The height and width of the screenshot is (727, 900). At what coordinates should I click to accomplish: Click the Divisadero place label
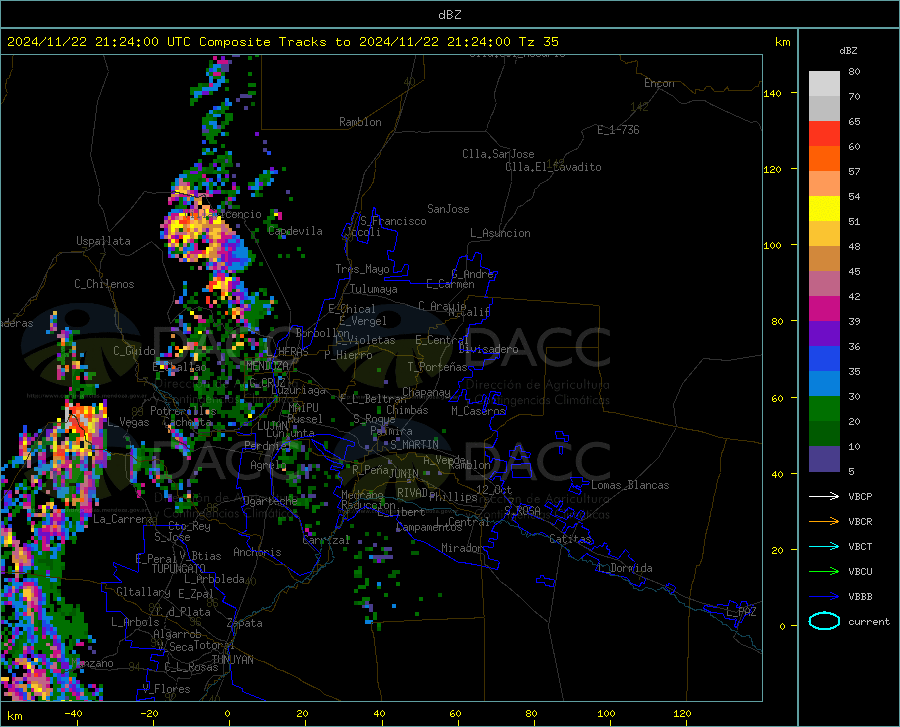tap(488, 349)
